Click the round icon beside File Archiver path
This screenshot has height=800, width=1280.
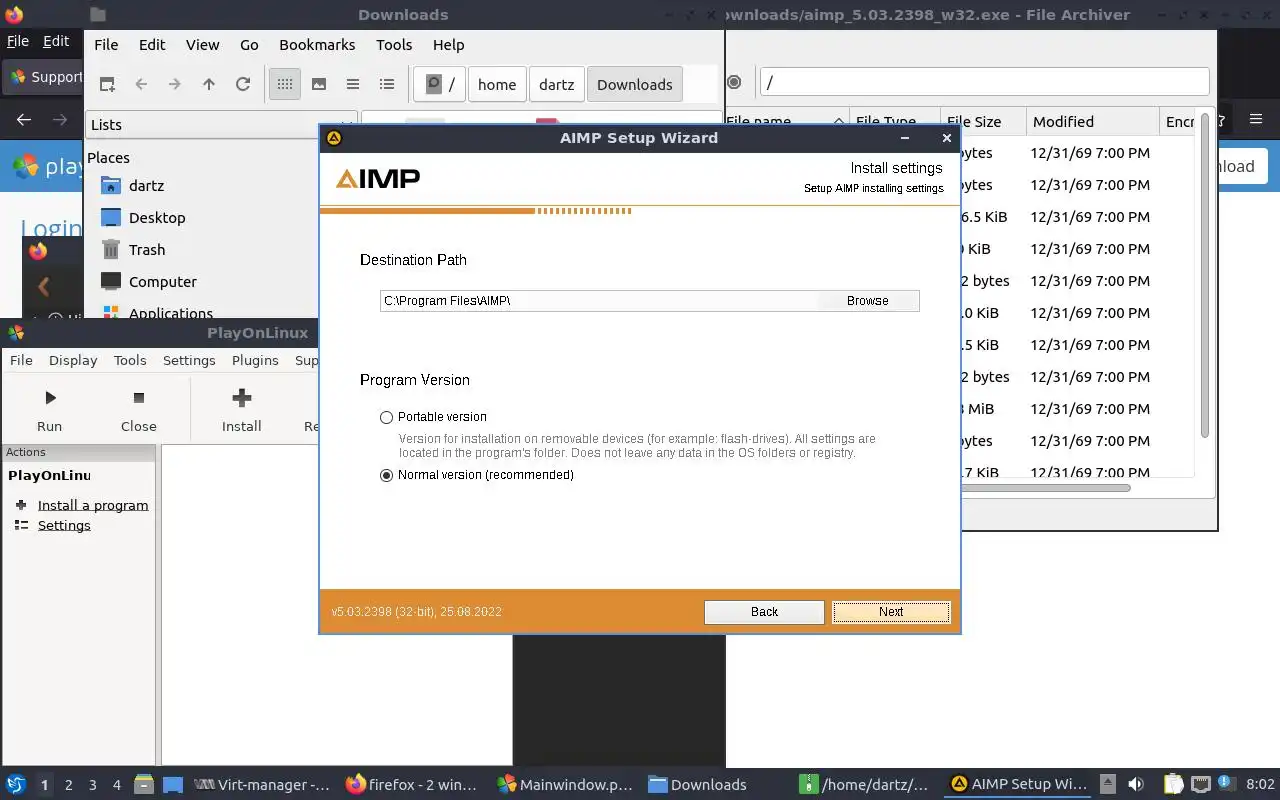coord(734,82)
